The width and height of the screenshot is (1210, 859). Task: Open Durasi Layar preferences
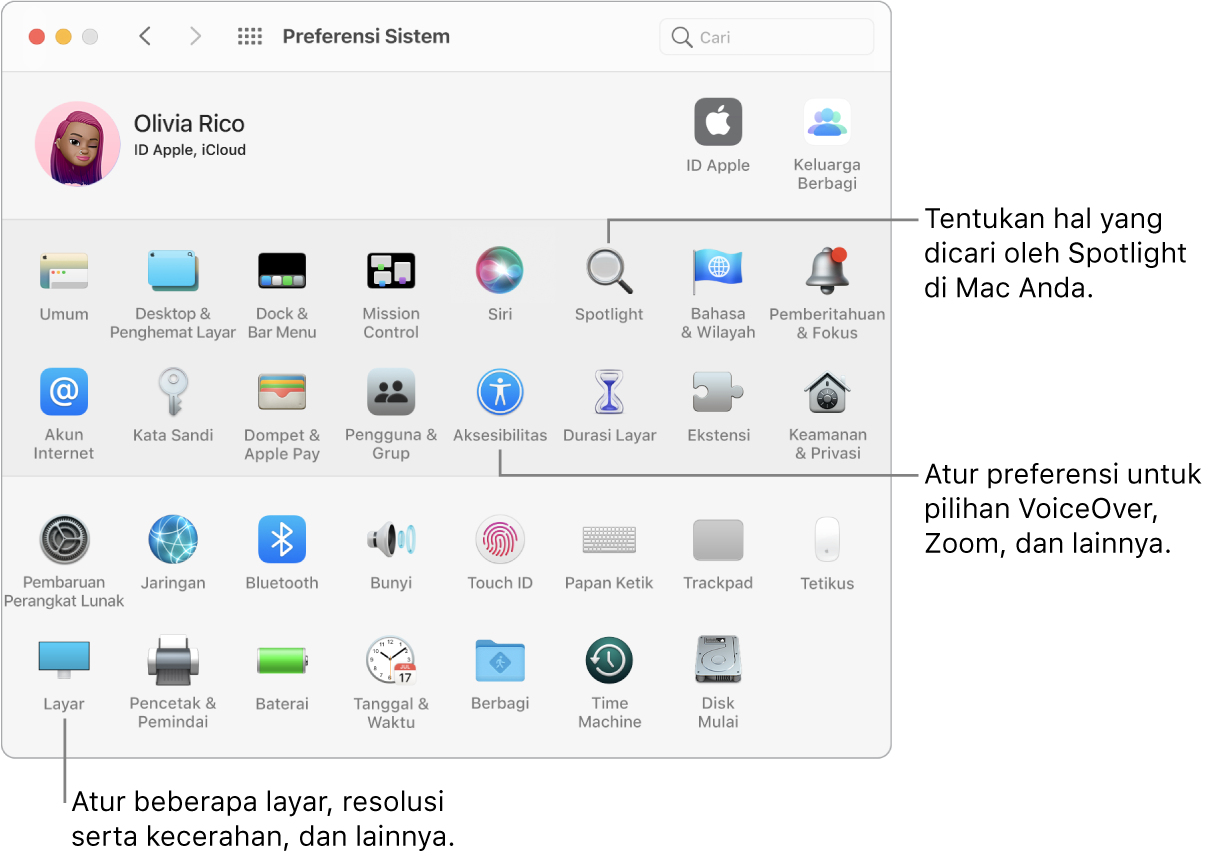(x=609, y=393)
